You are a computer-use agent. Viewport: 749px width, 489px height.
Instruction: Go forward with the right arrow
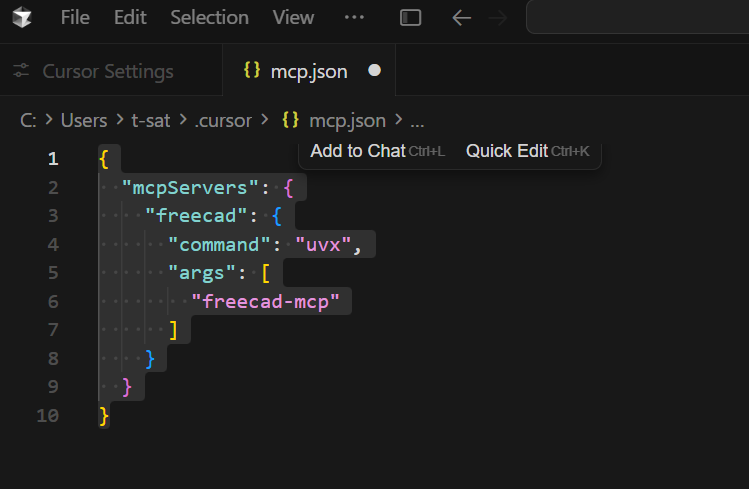497,18
